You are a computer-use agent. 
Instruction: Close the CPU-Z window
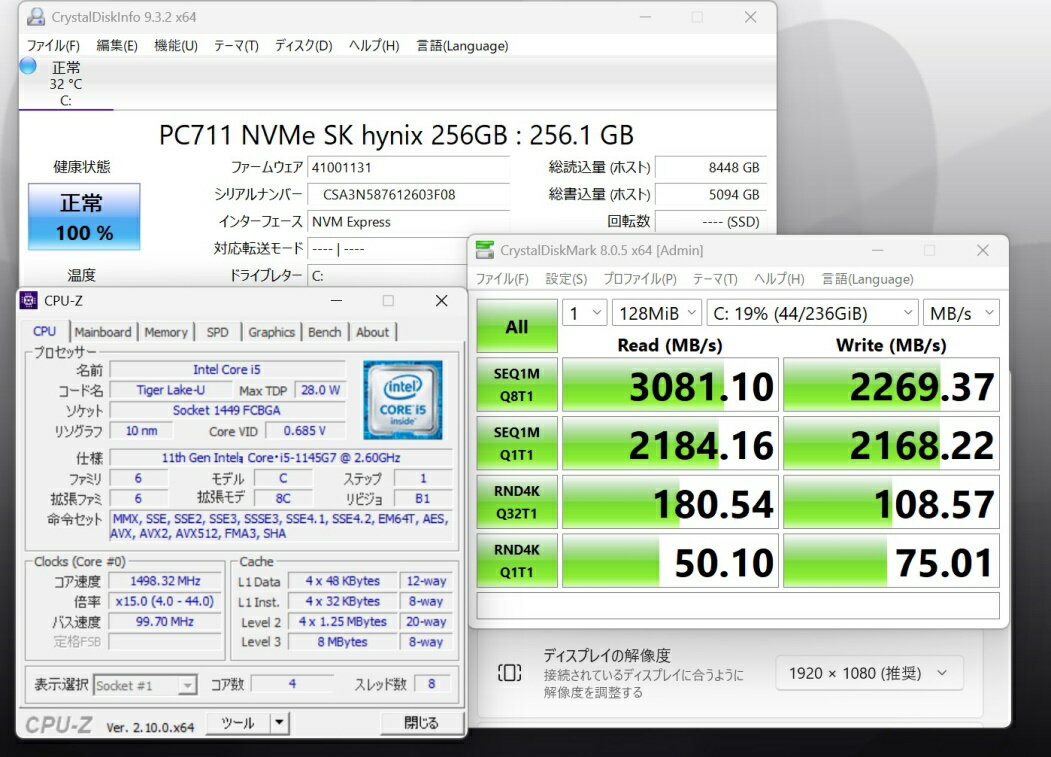pos(441,301)
